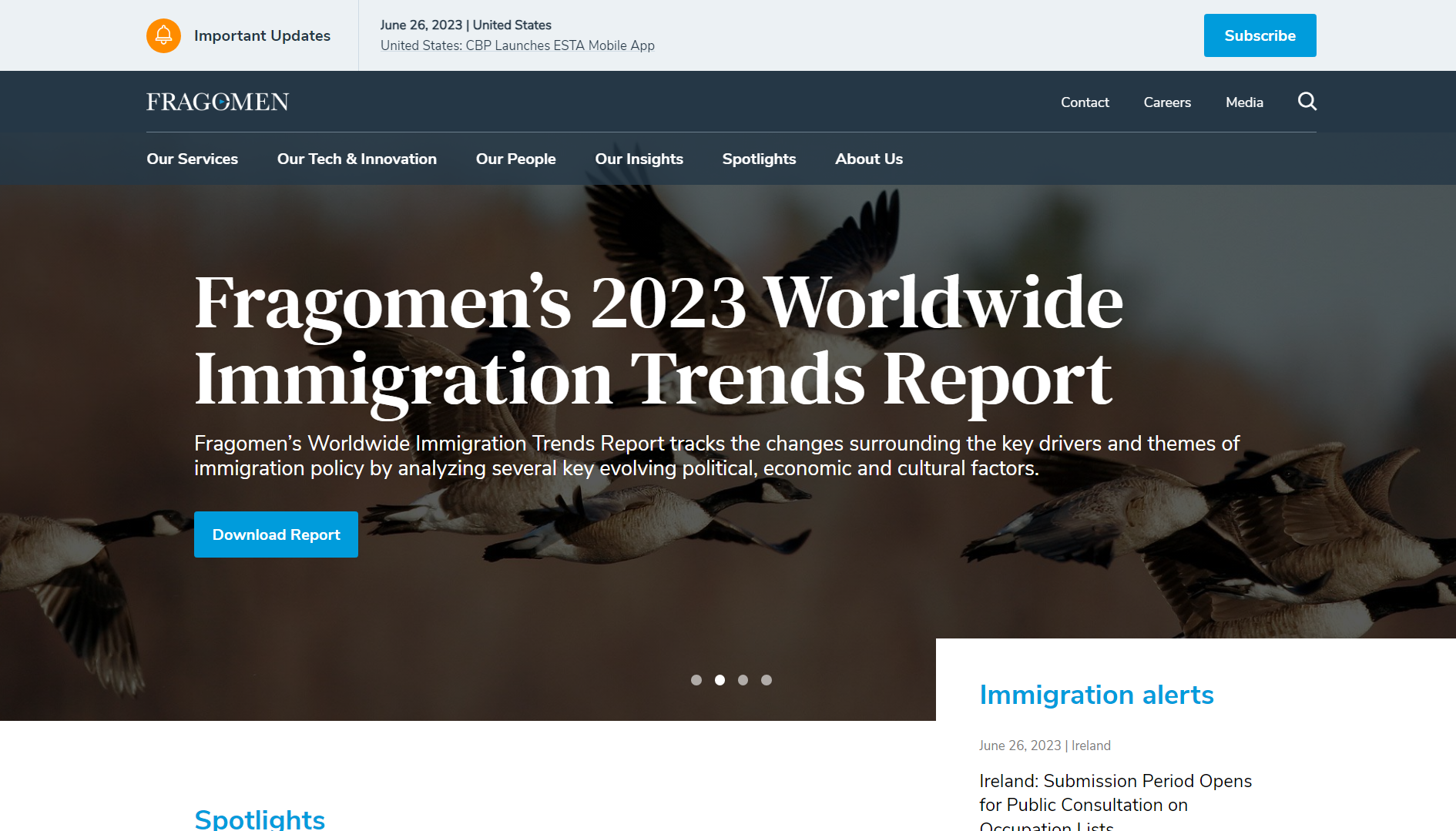Open the Contact link
1456x831 pixels.
click(1085, 102)
